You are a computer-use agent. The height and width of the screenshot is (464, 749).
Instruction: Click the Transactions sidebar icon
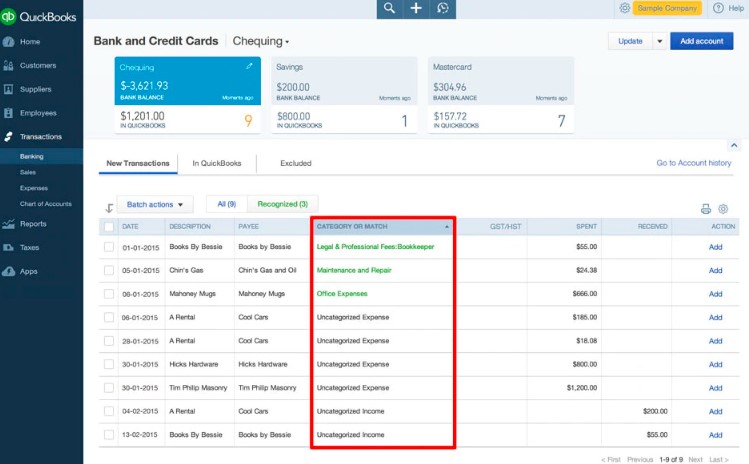pyautogui.click(x=8, y=137)
